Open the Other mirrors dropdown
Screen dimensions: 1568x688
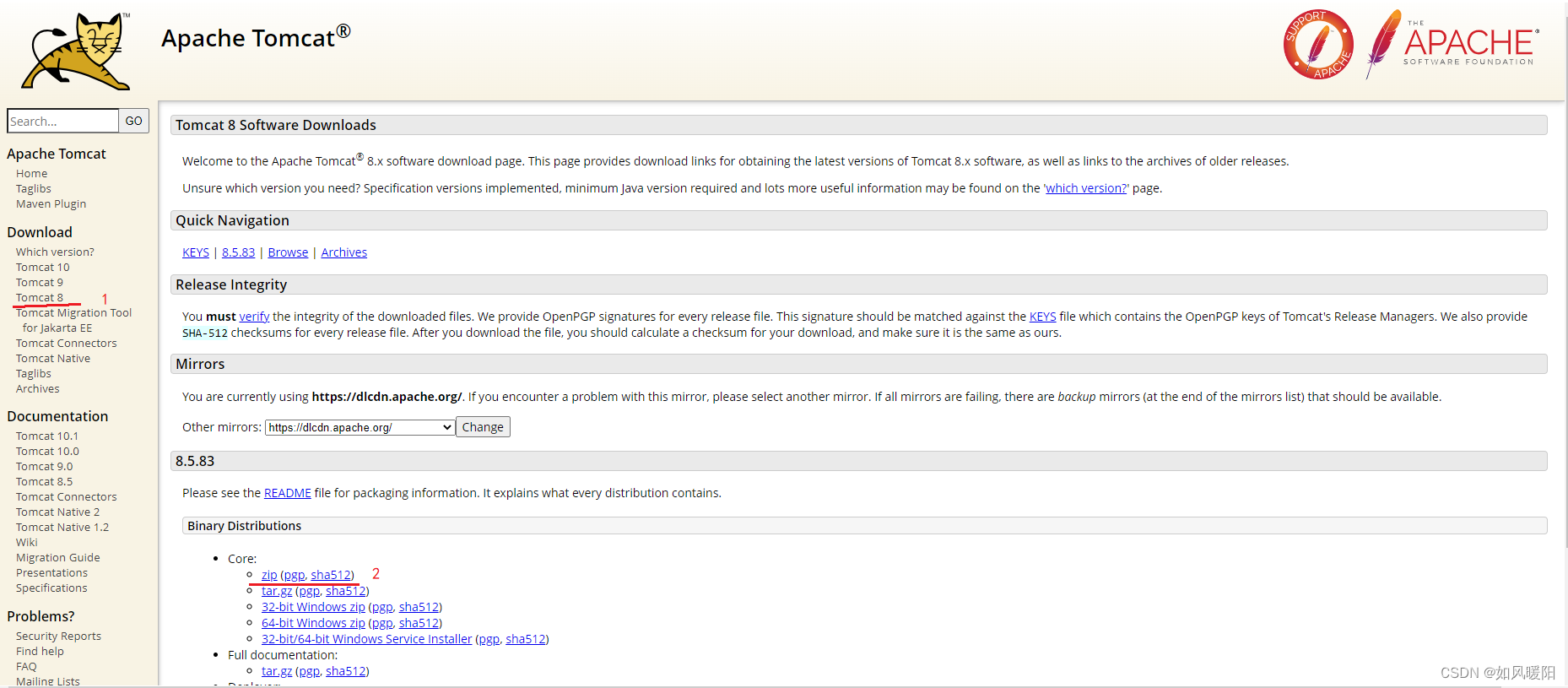coord(360,427)
